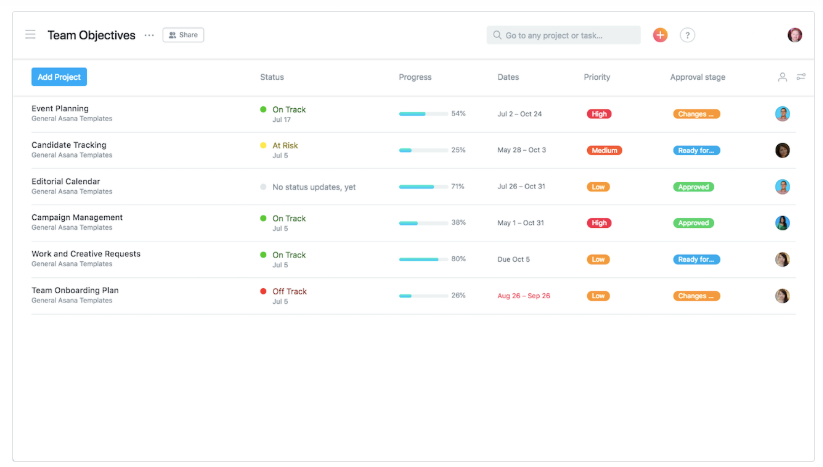Open the Low priority tag for Editorial Calendar
The width and height of the screenshot is (823, 467).
coord(598,187)
